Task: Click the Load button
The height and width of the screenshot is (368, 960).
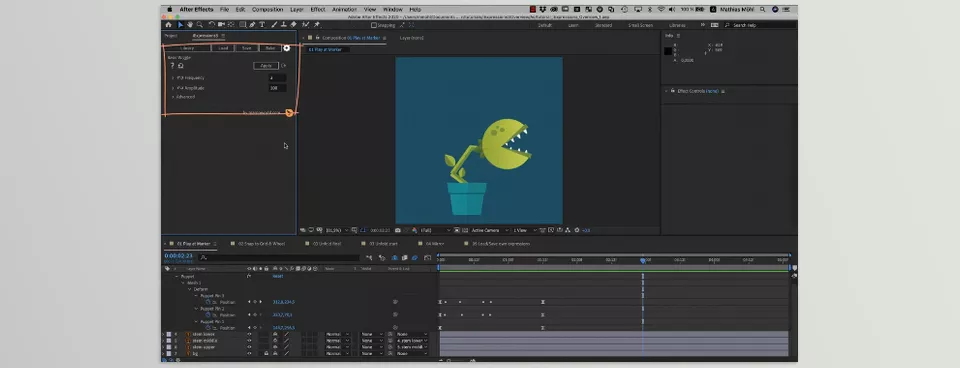Action: (223, 48)
